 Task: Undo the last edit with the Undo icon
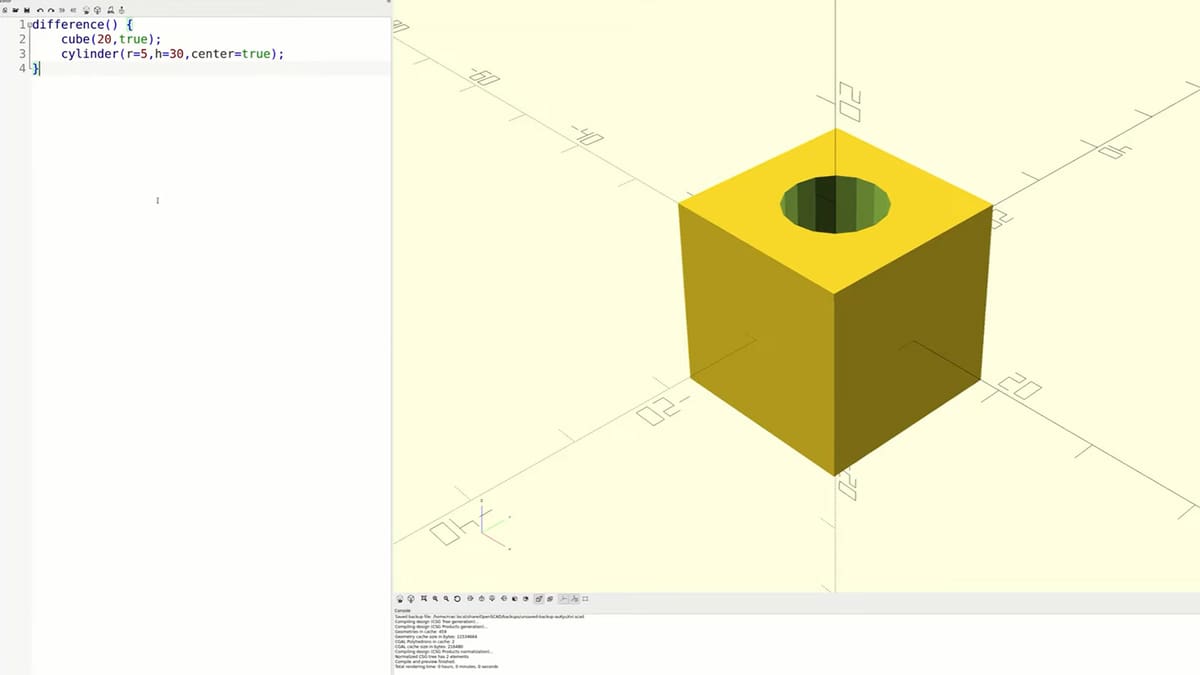[x=40, y=10]
